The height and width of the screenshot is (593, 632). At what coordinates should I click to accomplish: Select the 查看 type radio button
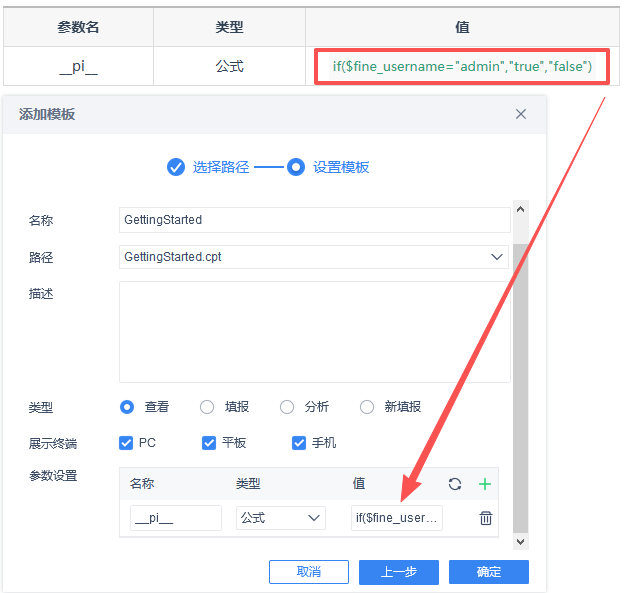click(127, 407)
